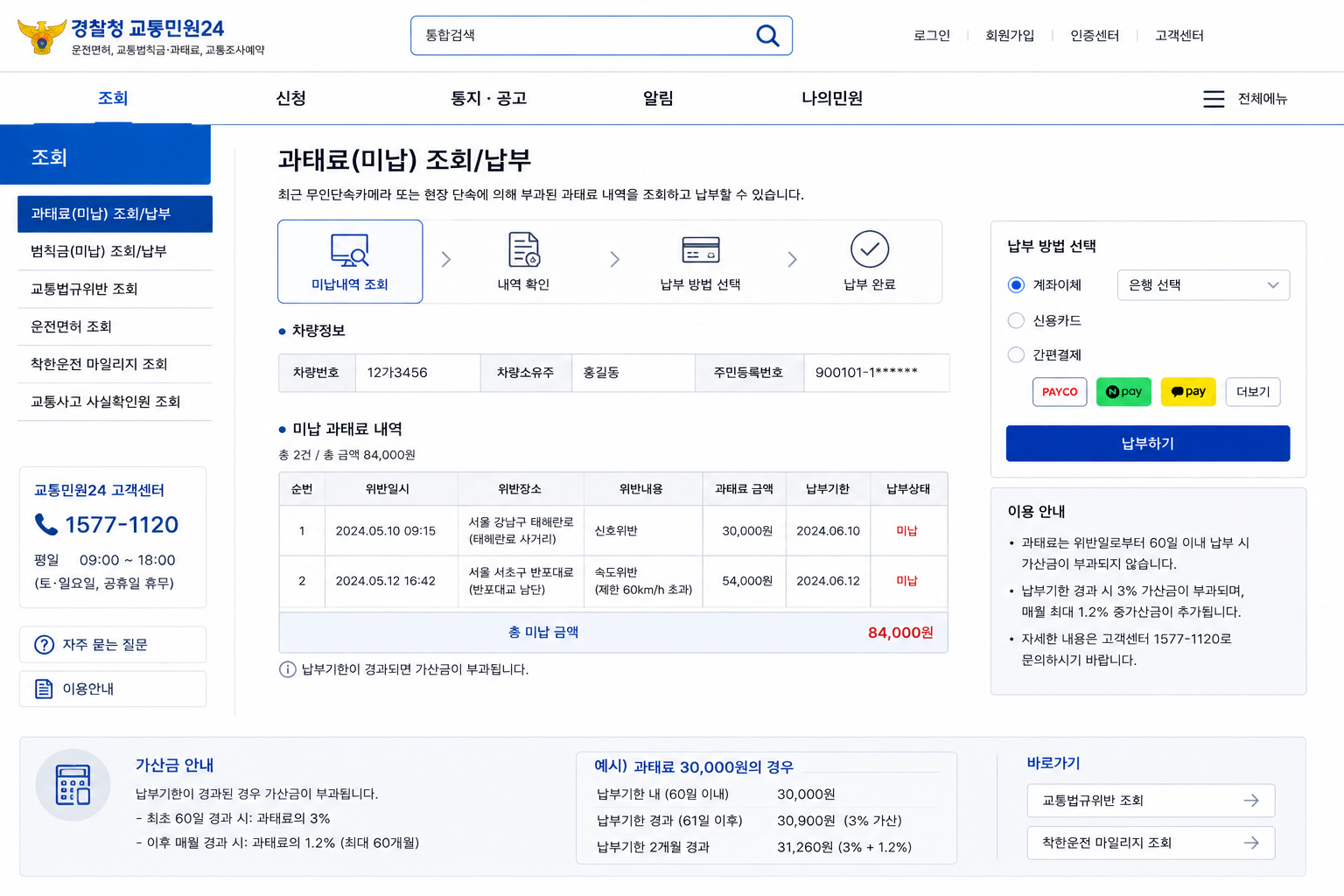Screen dimensions: 1344x896
Task: Select the 납부 완료 checkmark icon
Action: click(x=870, y=249)
